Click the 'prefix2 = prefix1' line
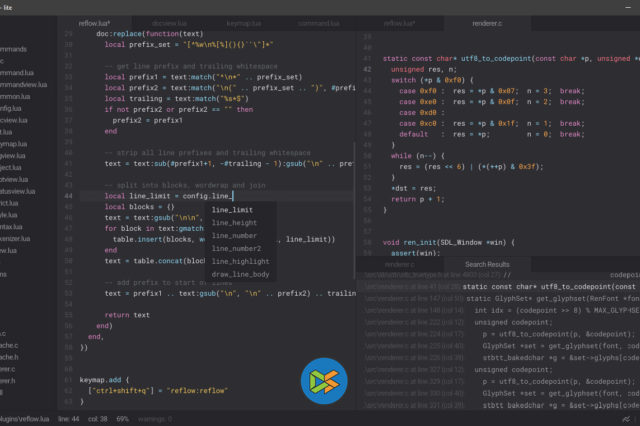The width and height of the screenshot is (640, 426). tap(148, 120)
